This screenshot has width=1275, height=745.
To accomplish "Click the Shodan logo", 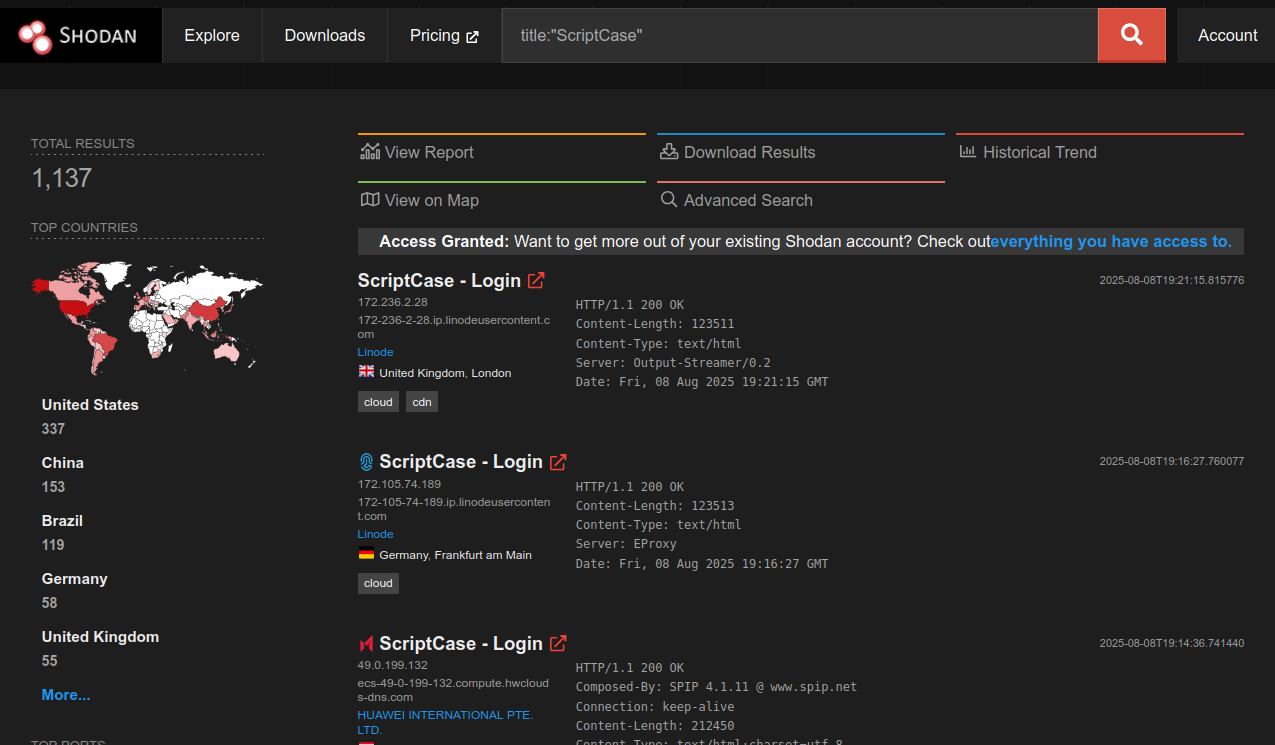I will click(78, 34).
